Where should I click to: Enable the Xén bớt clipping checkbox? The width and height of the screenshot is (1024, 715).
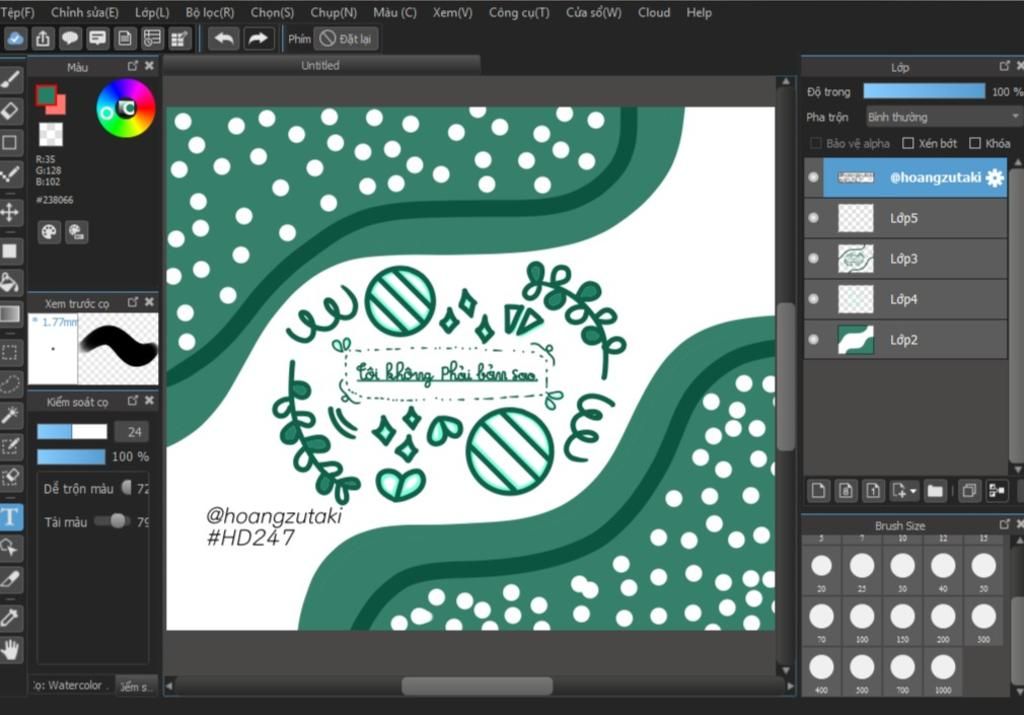click(x=908, y=143)
